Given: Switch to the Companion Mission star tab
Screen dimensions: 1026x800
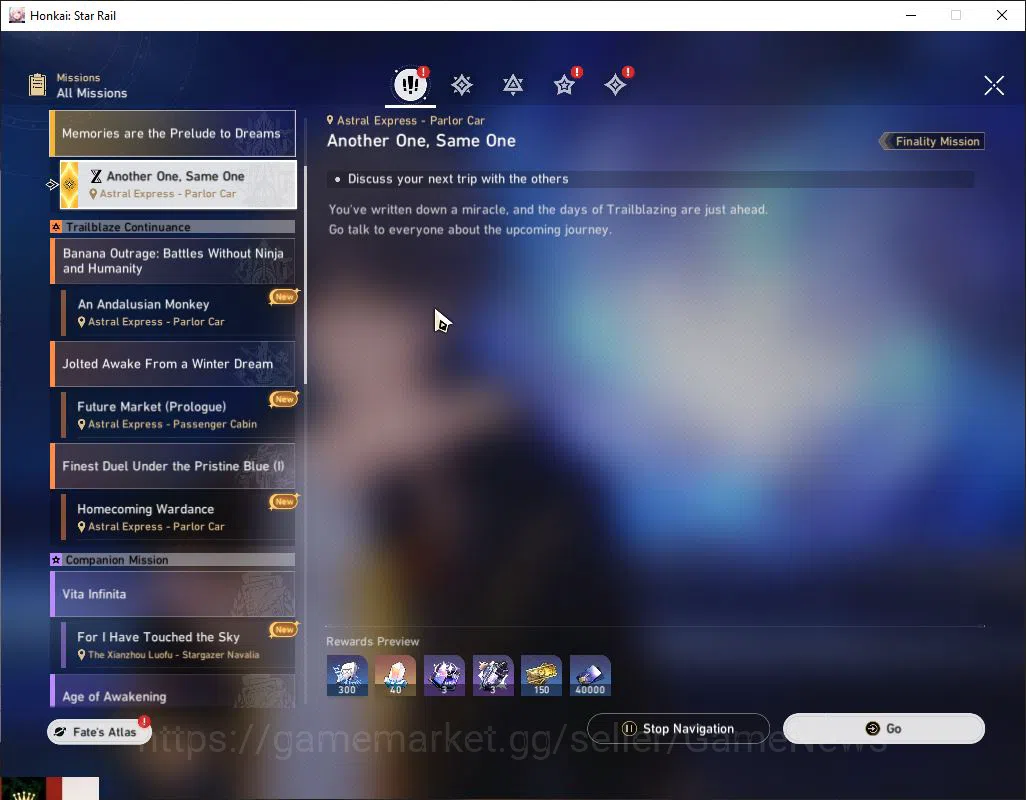Looking at the screenshot, I should [564, 85].
